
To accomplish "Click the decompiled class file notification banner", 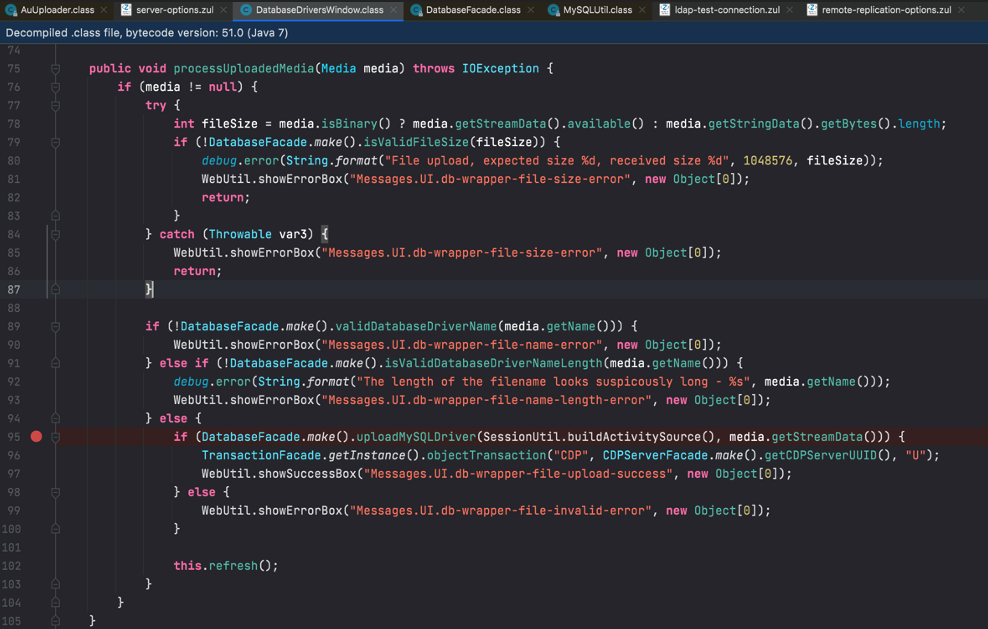I will coord(147,32).
